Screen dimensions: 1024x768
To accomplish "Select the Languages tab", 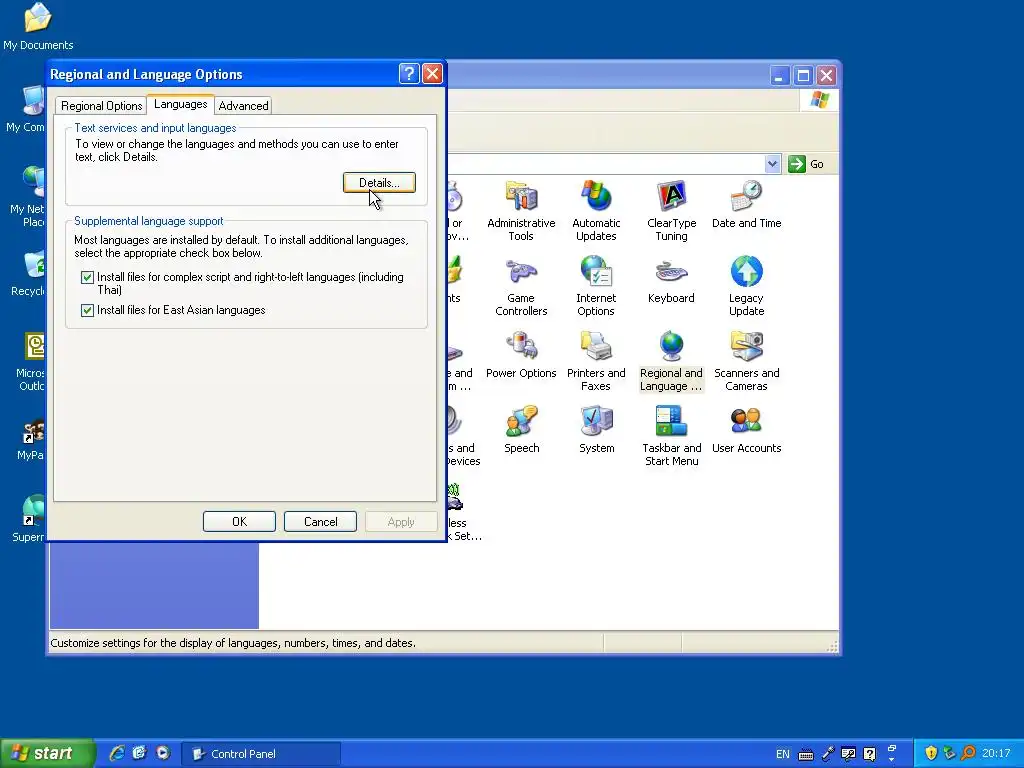I will pos(181,104).
